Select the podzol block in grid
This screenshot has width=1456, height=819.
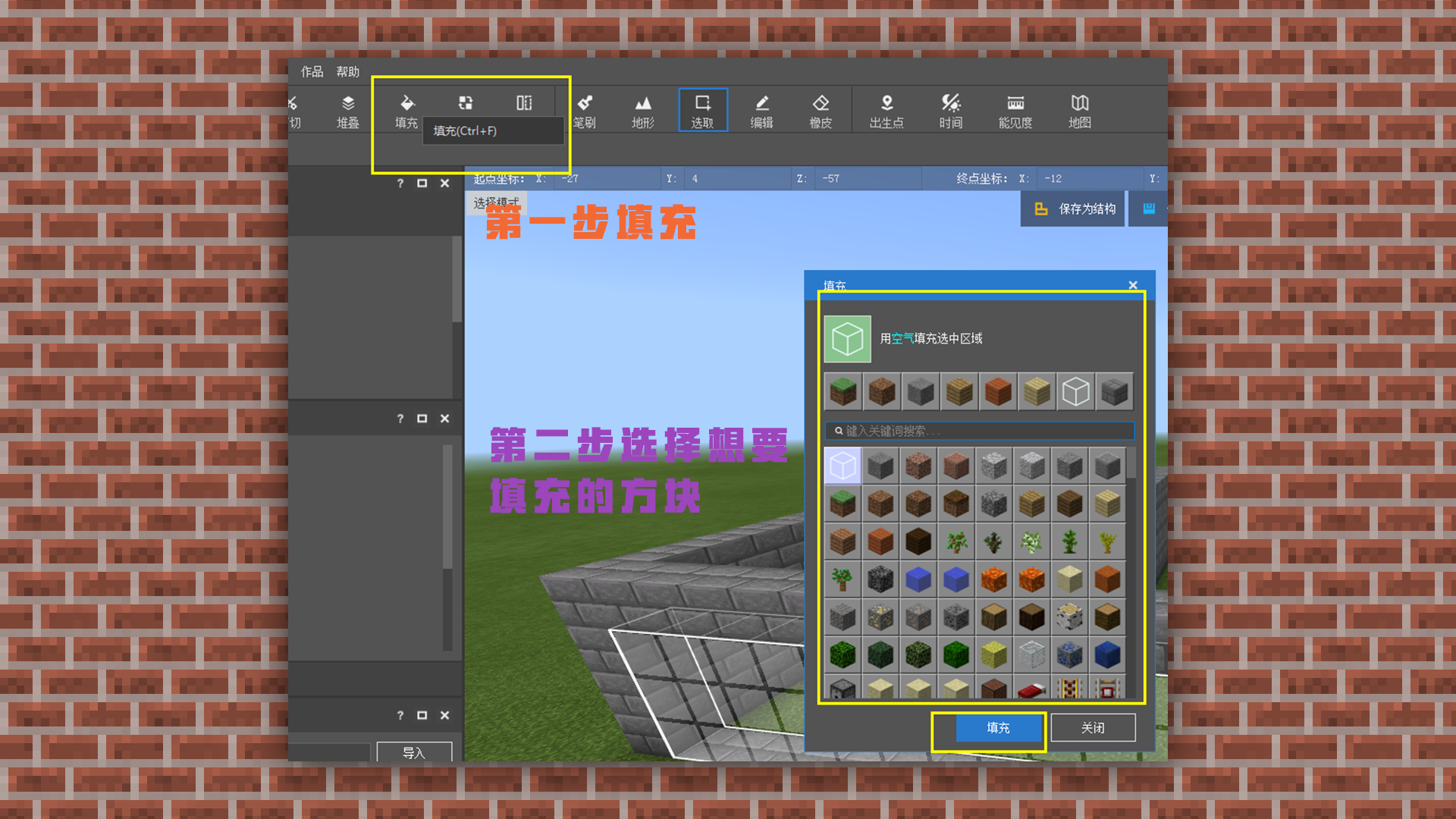coord(955,504)
